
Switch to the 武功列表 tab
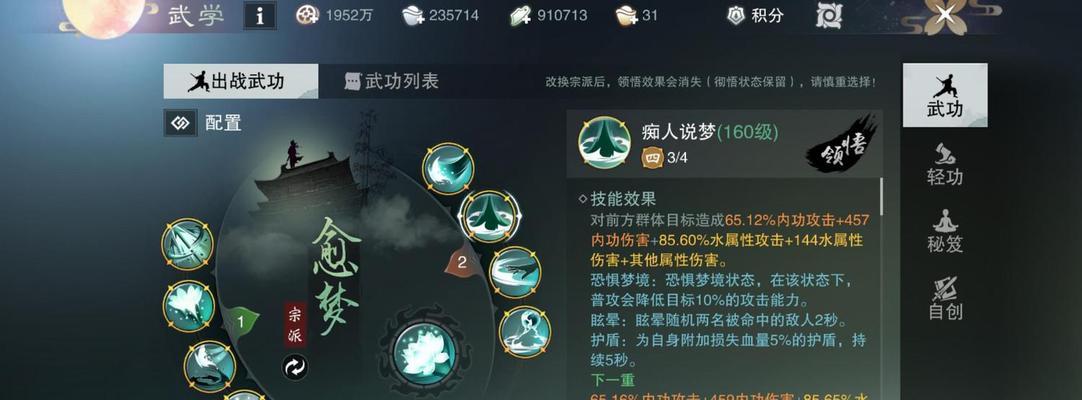[x=391, y=81]
